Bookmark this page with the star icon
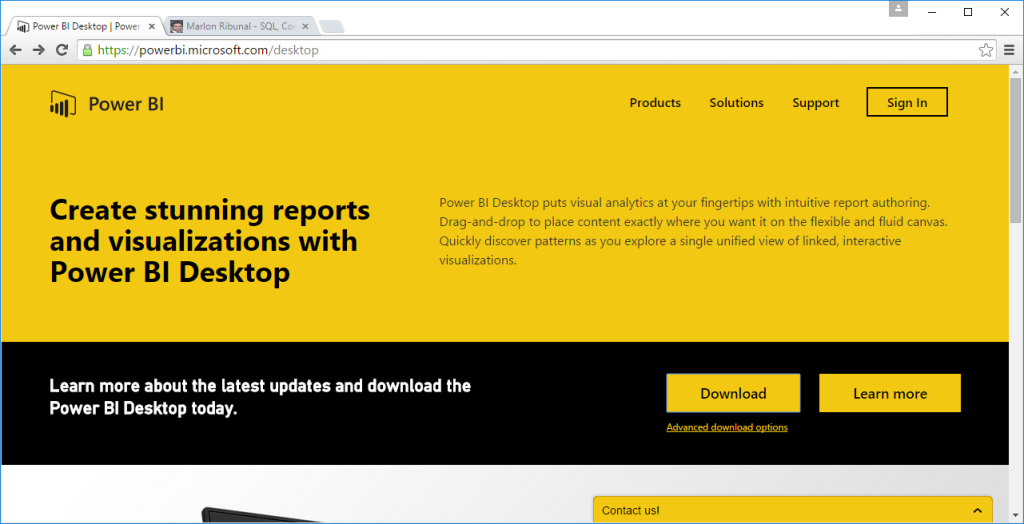The image size is (1024, 524). (985, 50)
